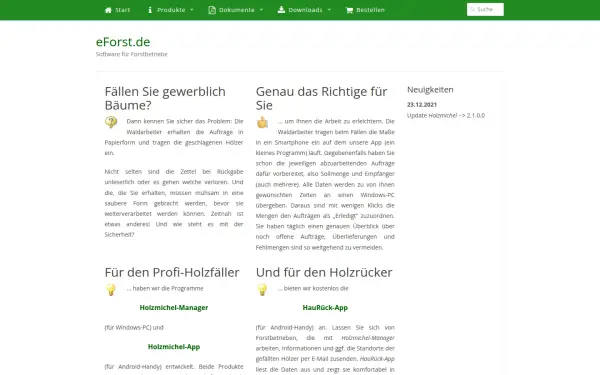The image size is (600, 375).
Task: Click the light bulb icon under Profi-Holzfäller
Action: pyautogui.click(x=111, y=289)
